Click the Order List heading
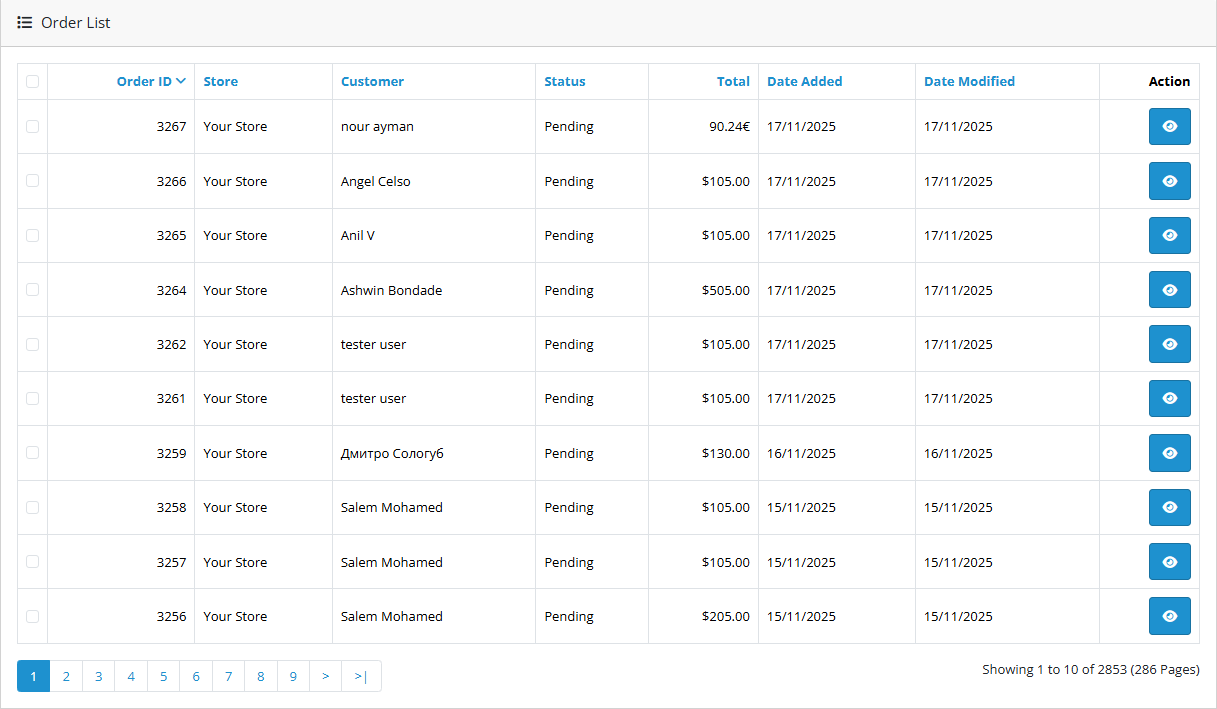The image size is (1217, 709). pyautogui.click(x=76, y=22)
